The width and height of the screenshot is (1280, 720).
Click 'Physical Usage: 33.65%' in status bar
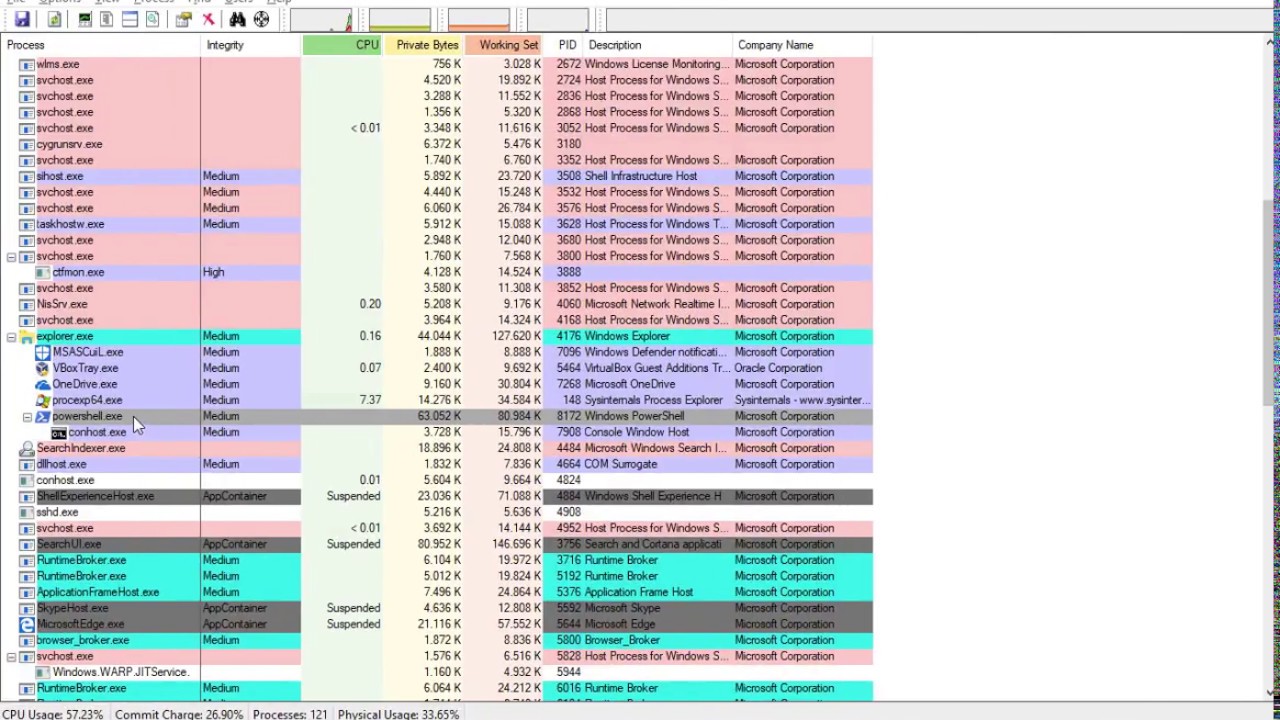398,714
